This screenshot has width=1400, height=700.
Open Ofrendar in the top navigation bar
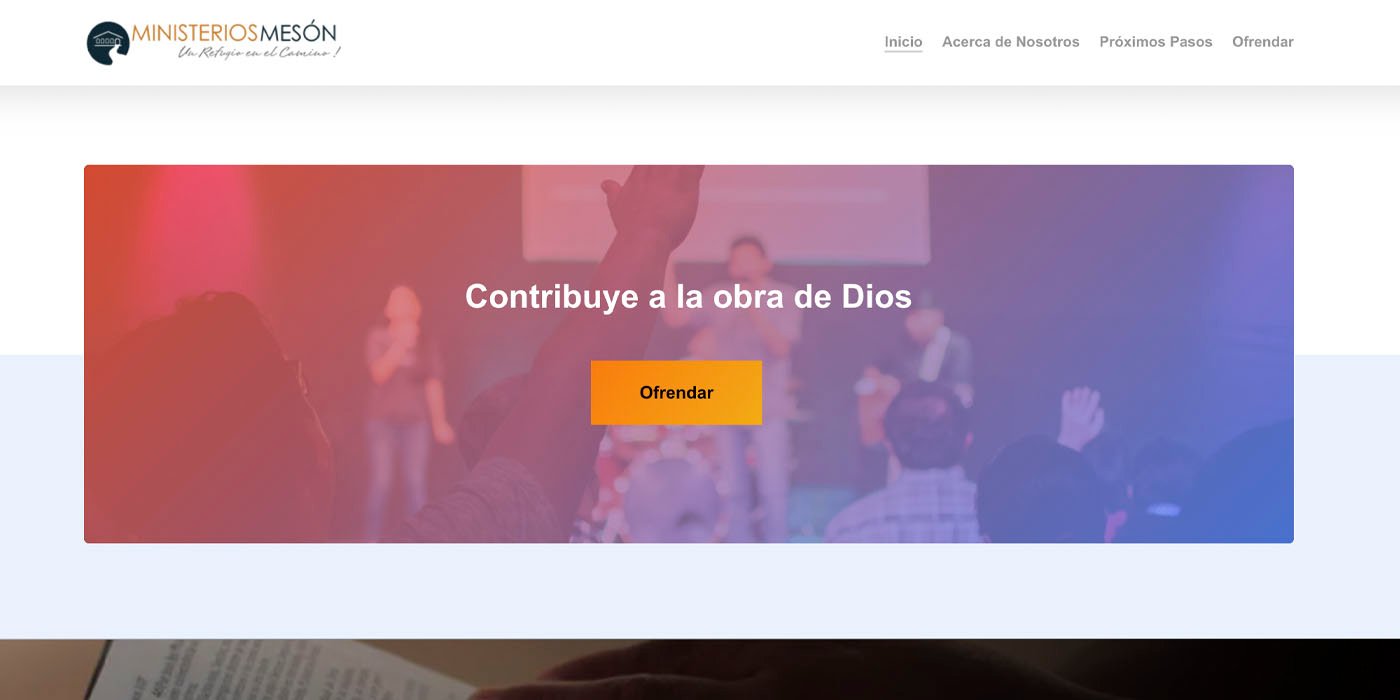(1262, 42)
